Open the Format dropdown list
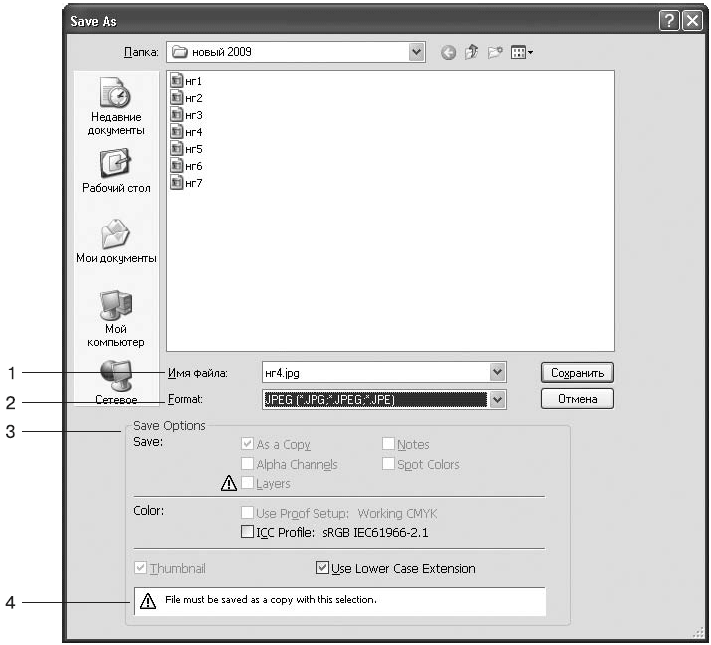Viewport: 711px width, 645px height. point(498,399)
